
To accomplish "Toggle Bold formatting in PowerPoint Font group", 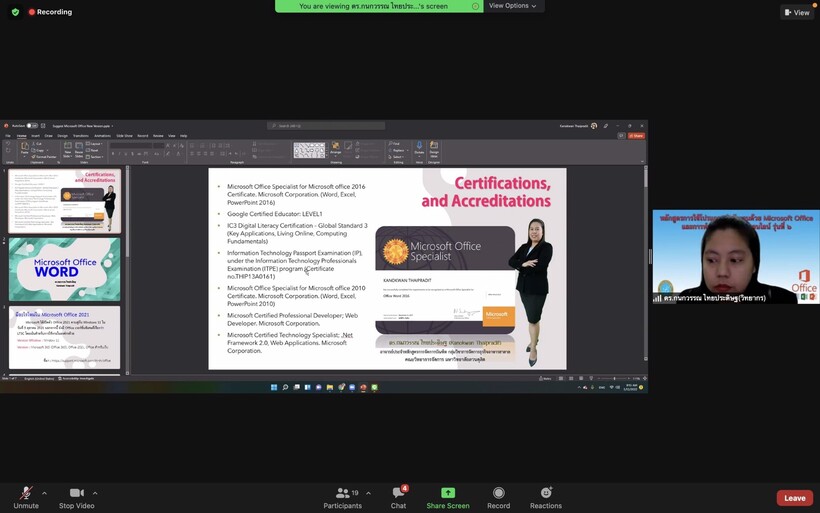I will pyautogui.click(x=113, y=154).
